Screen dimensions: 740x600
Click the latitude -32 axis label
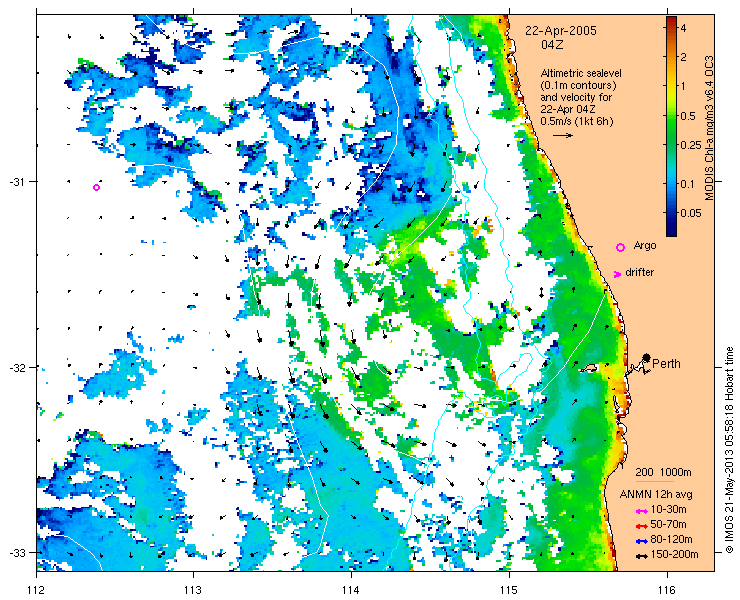[17, 367]
